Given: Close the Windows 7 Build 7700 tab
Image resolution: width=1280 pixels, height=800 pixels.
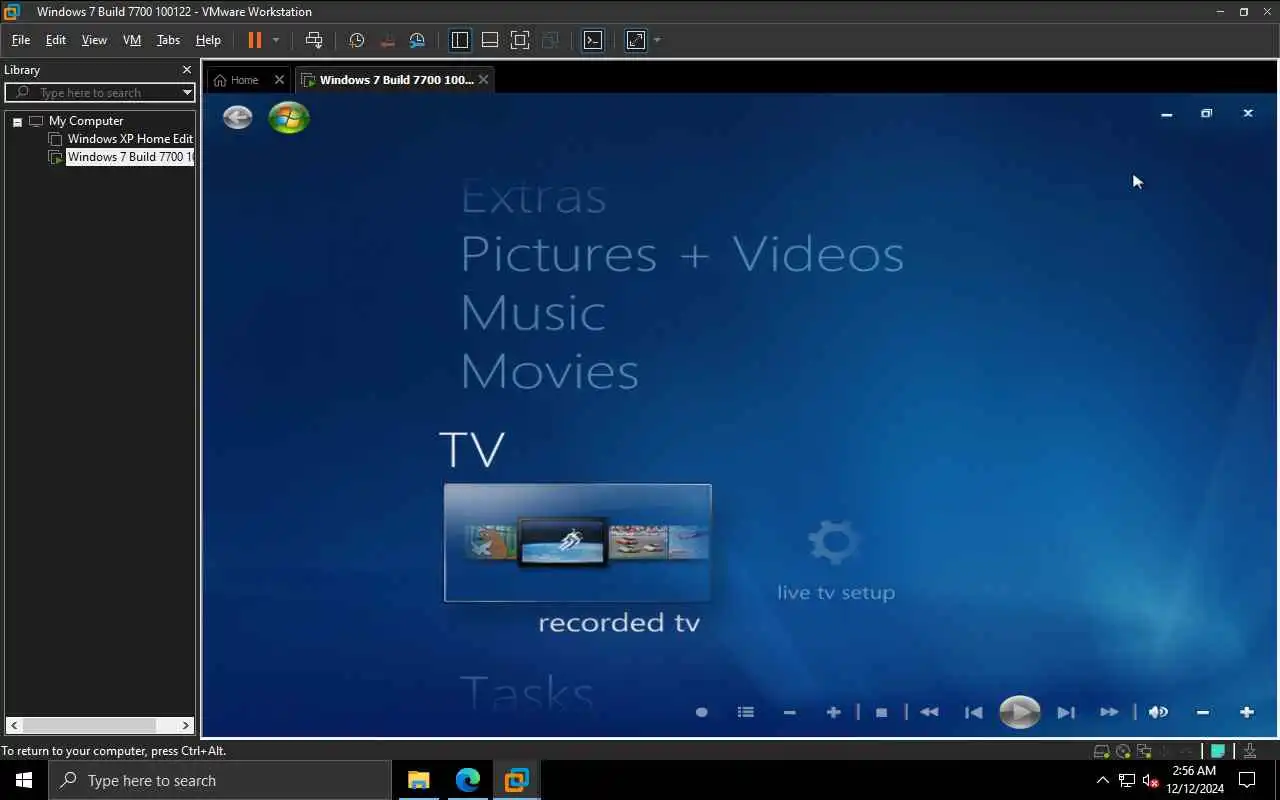Looking at the screenshot, I should click(x=484, y=80).
